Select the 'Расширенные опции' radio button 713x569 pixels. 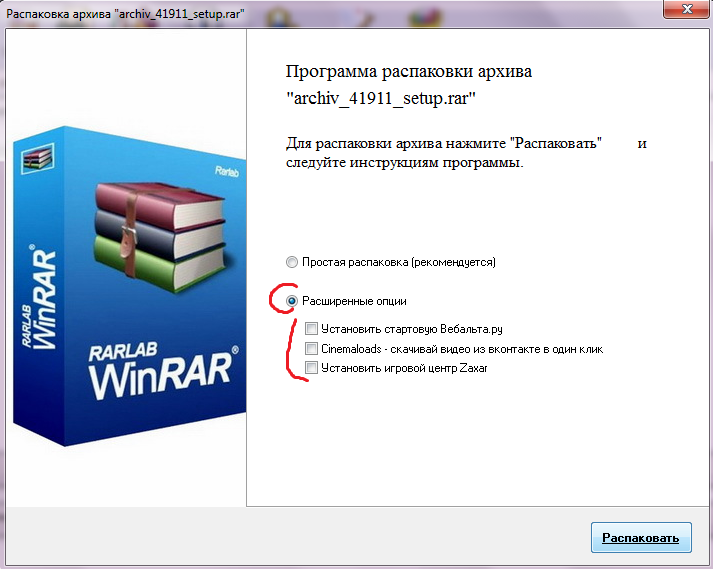click(x=292, y=301)
